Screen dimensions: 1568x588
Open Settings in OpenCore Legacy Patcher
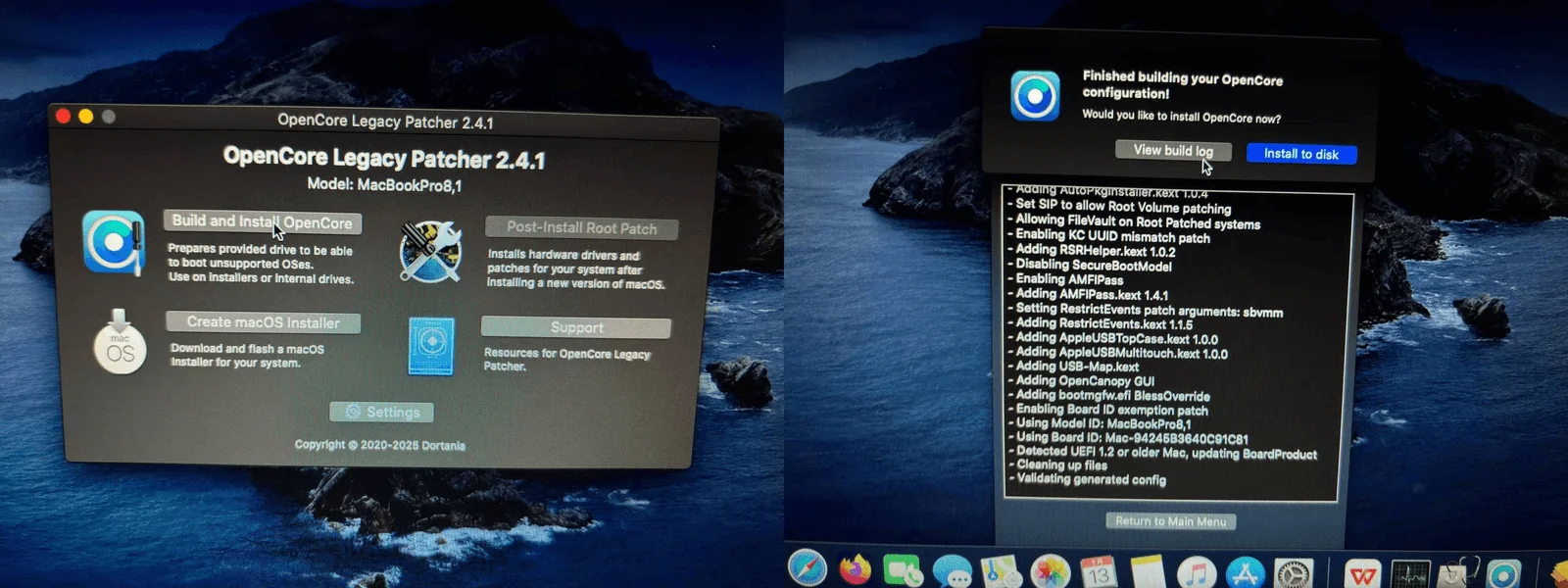[382, 412]
